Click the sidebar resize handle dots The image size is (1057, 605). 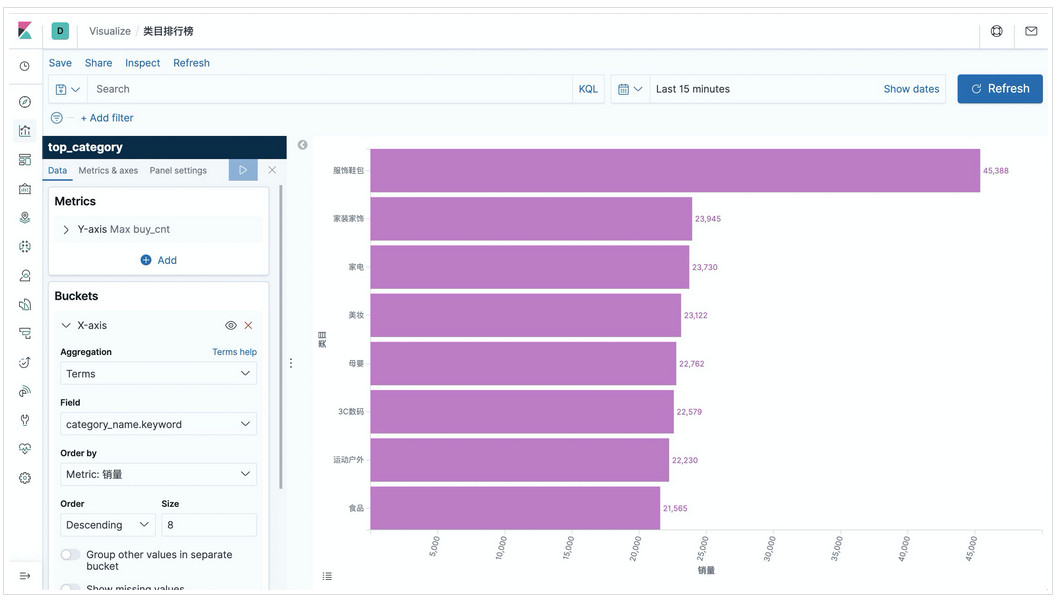(291, 363)
